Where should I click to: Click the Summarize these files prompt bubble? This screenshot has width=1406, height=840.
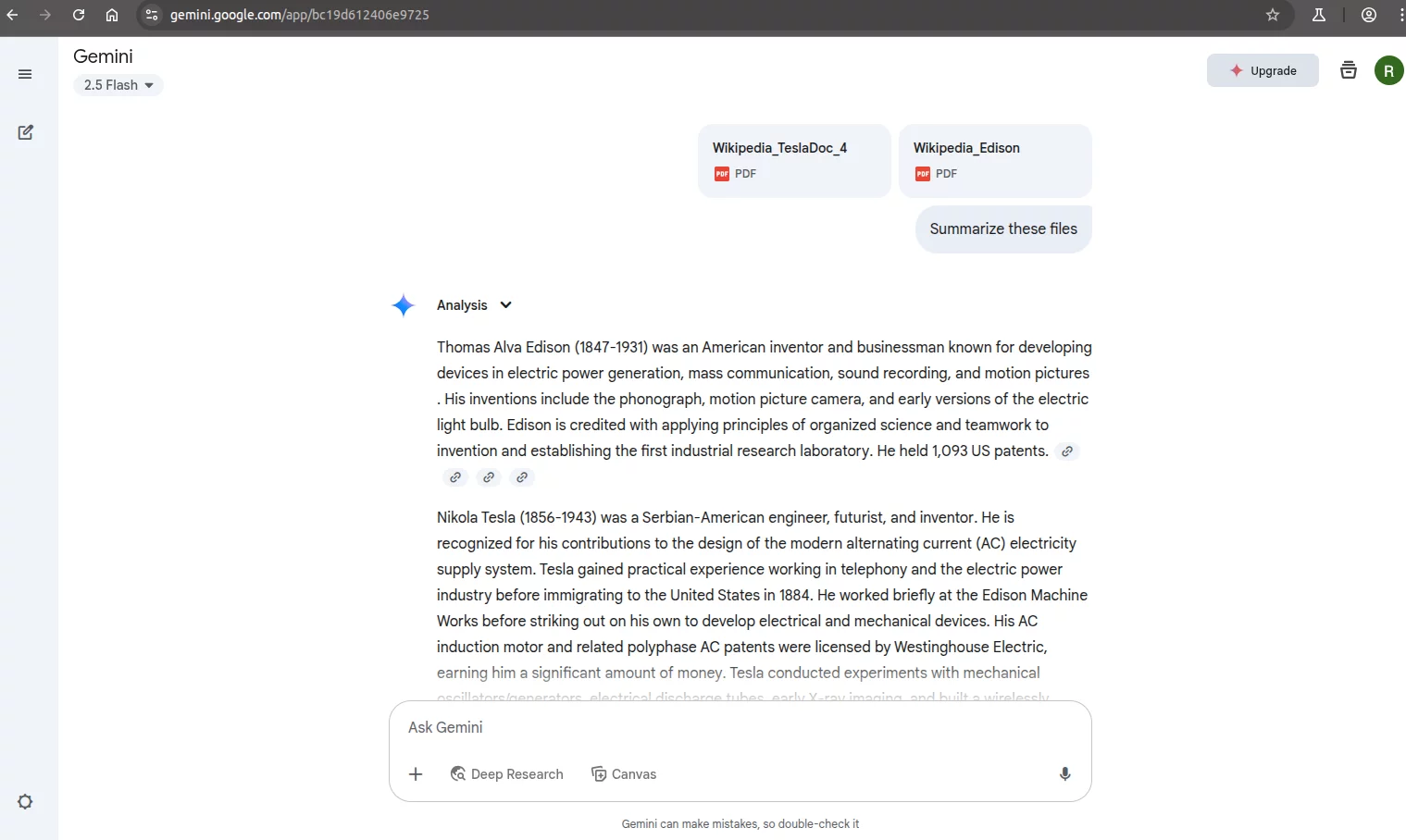click(x=1003, y=229)
